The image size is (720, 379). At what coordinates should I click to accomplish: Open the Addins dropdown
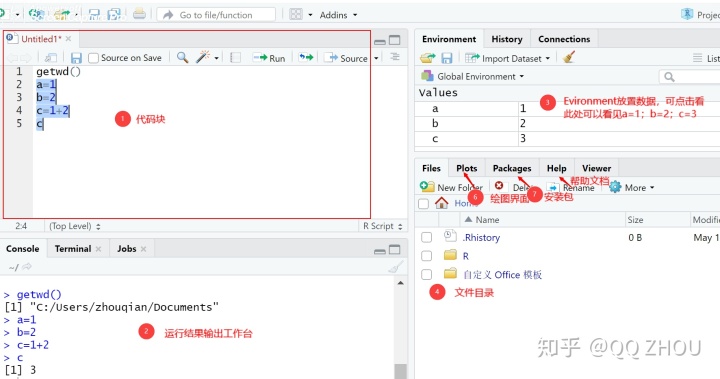point(338,15)
